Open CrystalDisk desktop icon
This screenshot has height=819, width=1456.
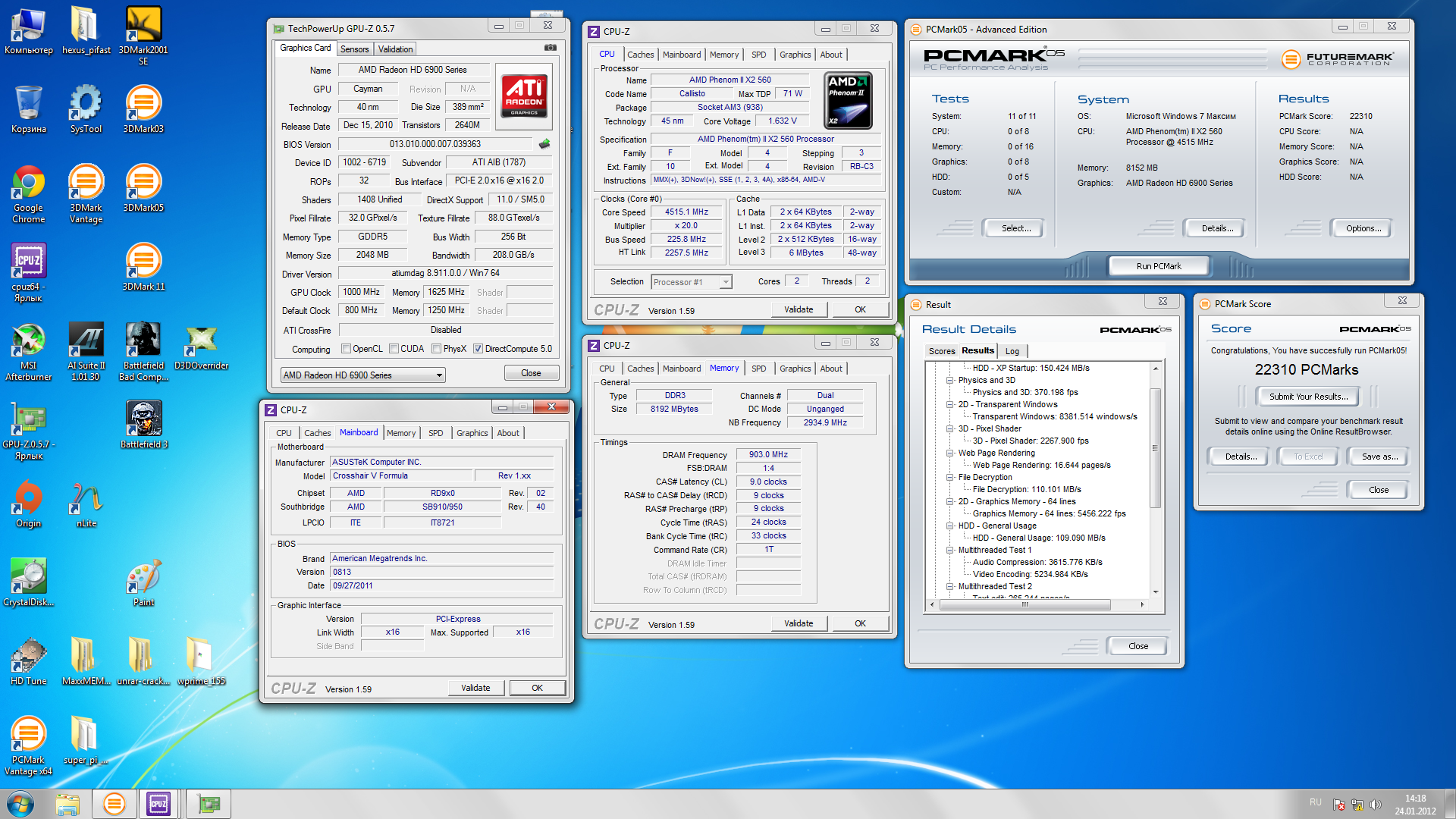(29, 582)
